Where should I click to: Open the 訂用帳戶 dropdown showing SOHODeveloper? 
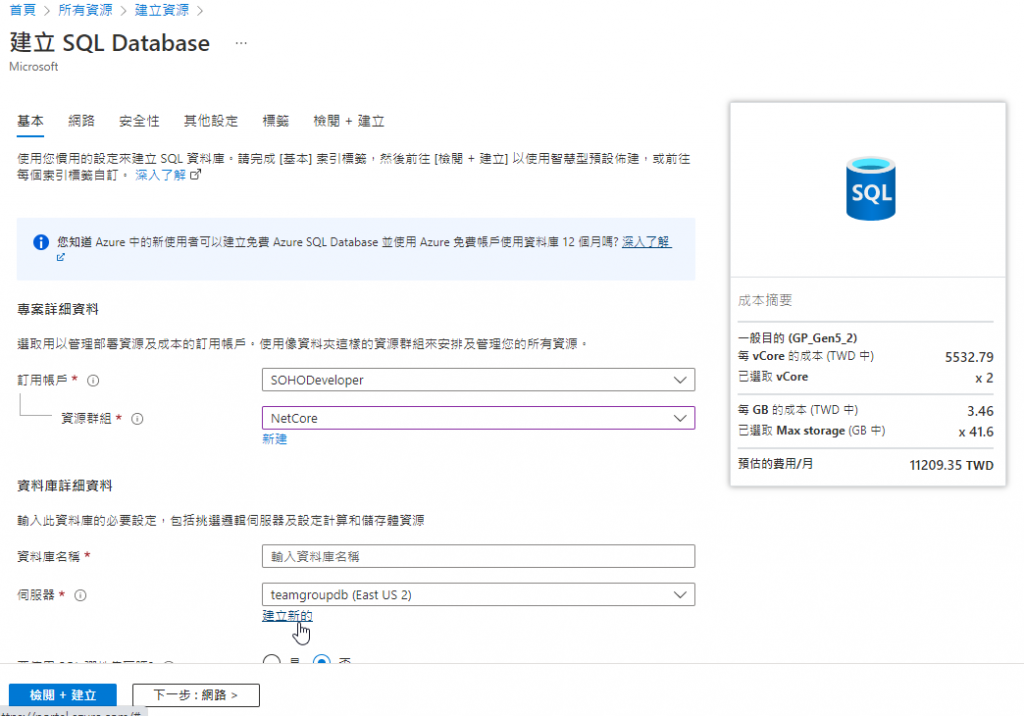pyautogui.click(x=478, y=380)
